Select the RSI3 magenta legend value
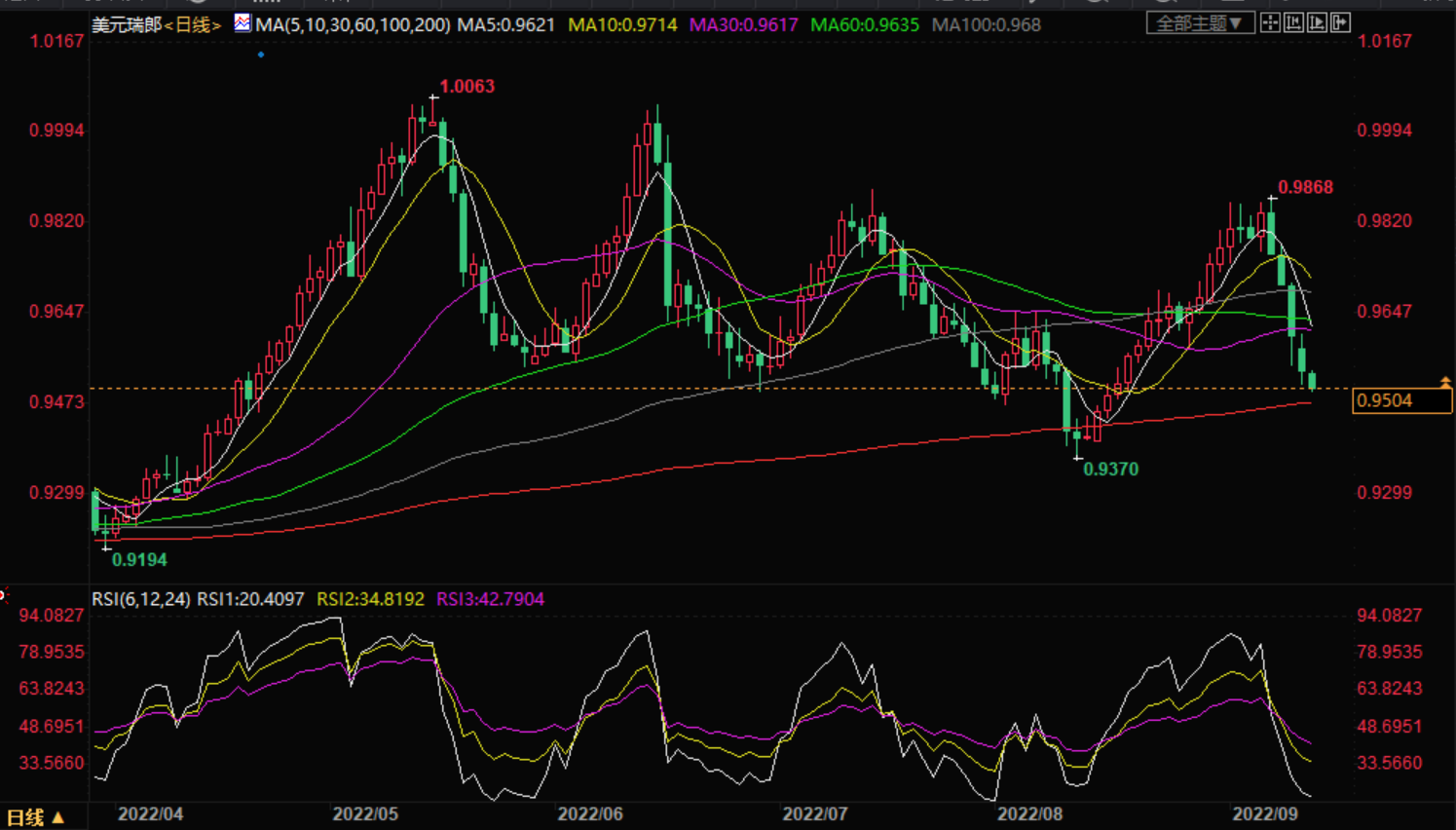The height and width of the screenshot is (830, 1456). (x=490, y=599)
